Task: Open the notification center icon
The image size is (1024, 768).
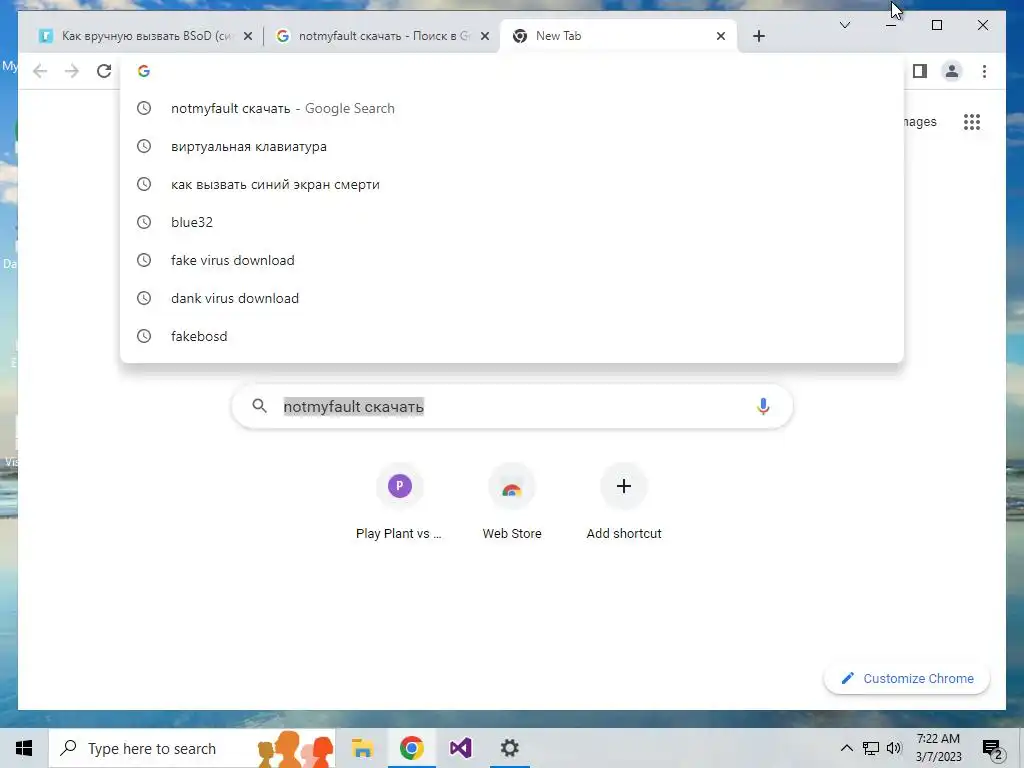Action: click(992, 749)
